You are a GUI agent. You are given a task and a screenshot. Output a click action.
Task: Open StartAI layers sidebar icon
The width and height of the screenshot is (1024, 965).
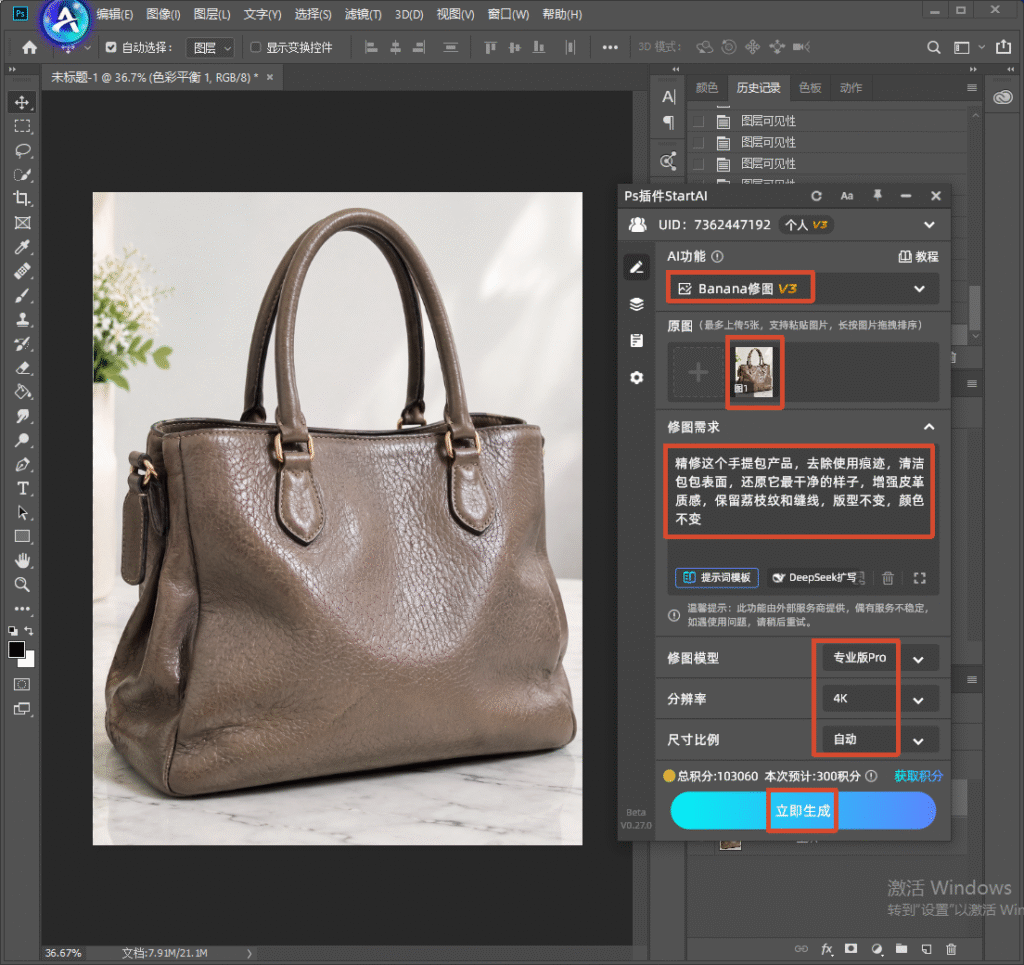coord(637,304)
